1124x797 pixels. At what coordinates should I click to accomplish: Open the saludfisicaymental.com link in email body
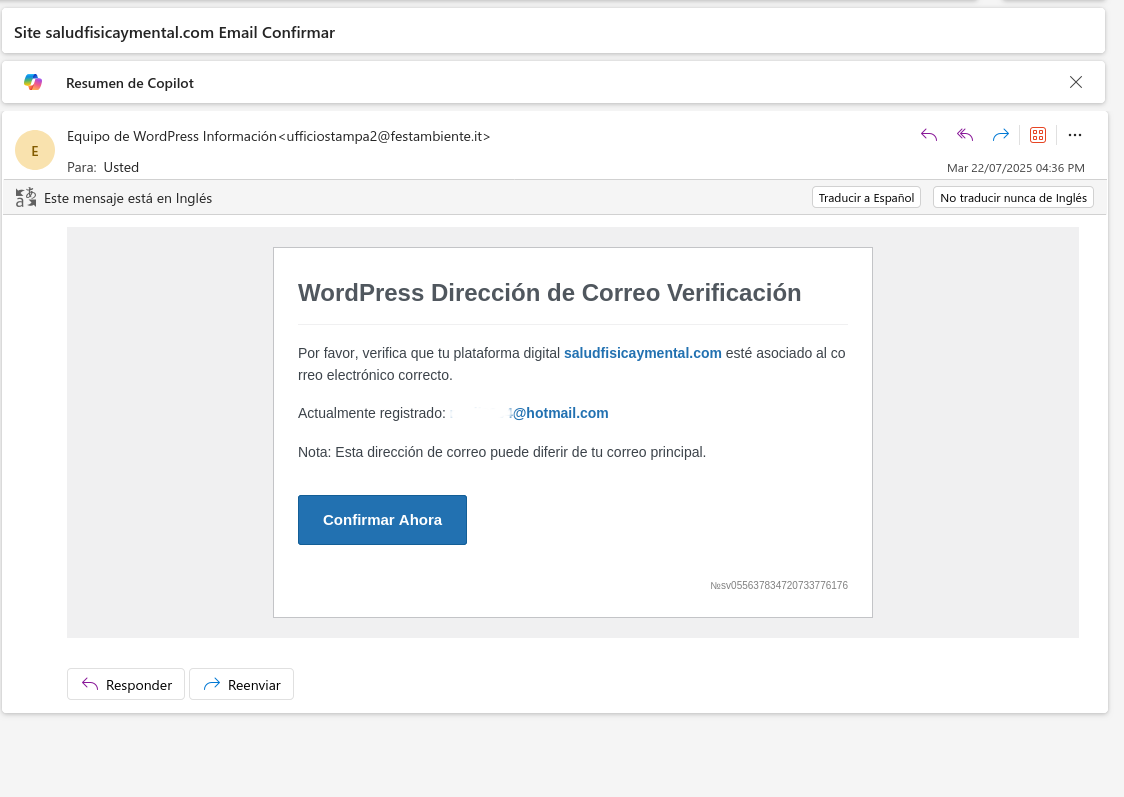coord(642,353)
